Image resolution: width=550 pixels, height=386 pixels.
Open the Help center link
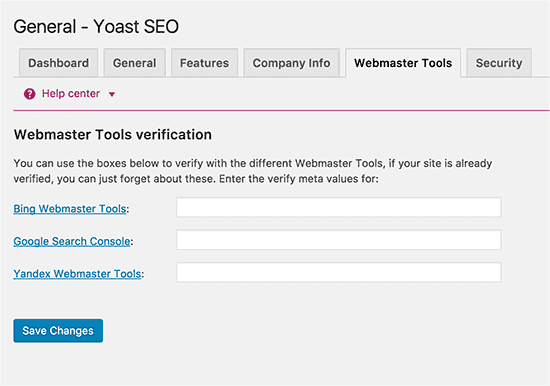71,94
